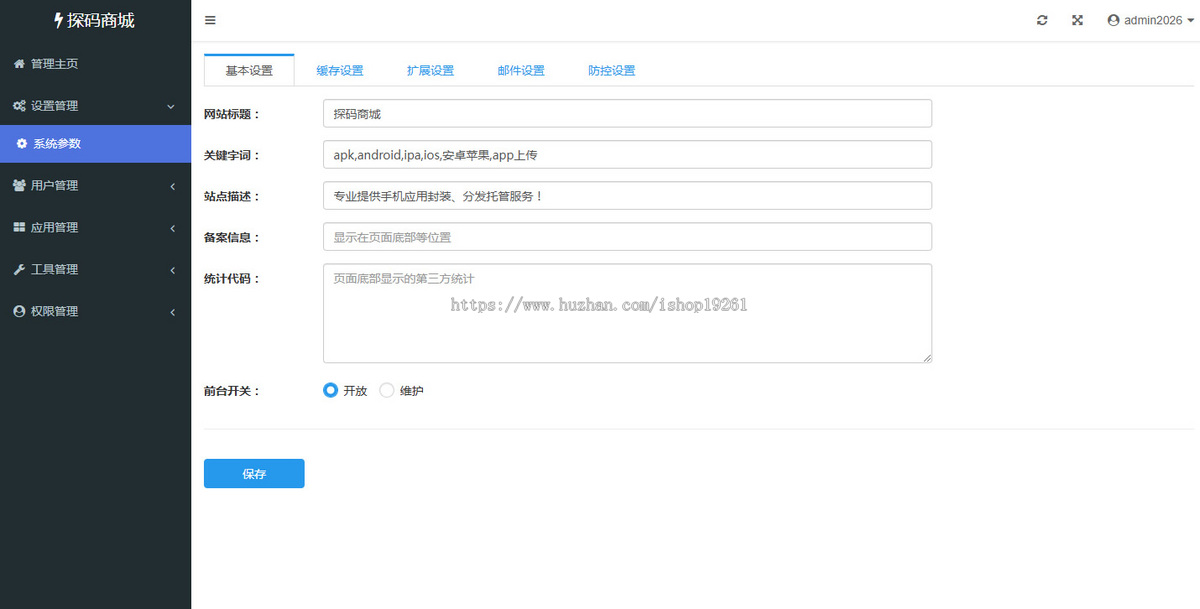Click the 前台开关 label text

(232, 391)
